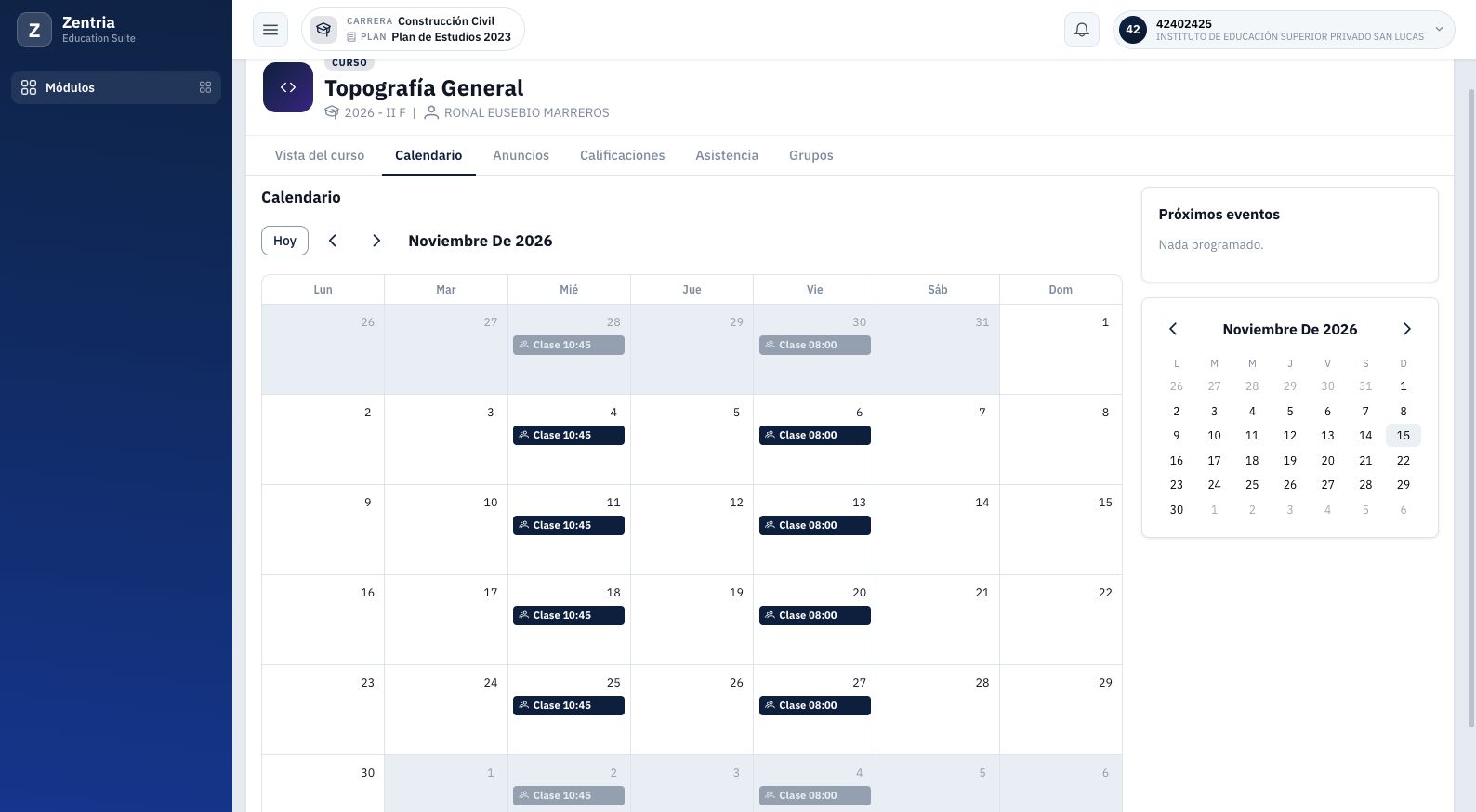Click the Zentria logo icon
The height and width of the screenshot is (812, 1476).
coord(34,30)
